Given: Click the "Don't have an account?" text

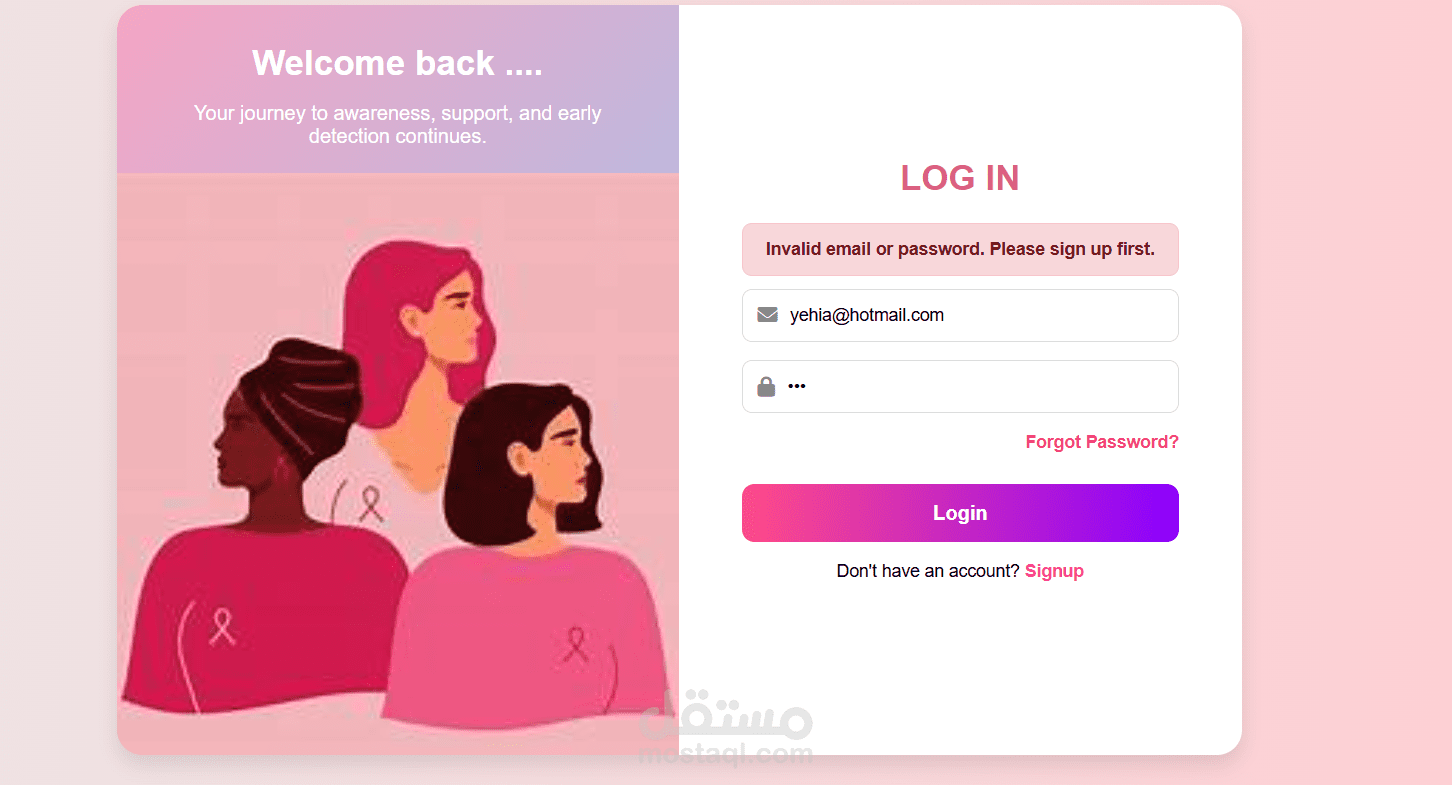Looking at the screenshot, I should (x=928, y=571).
